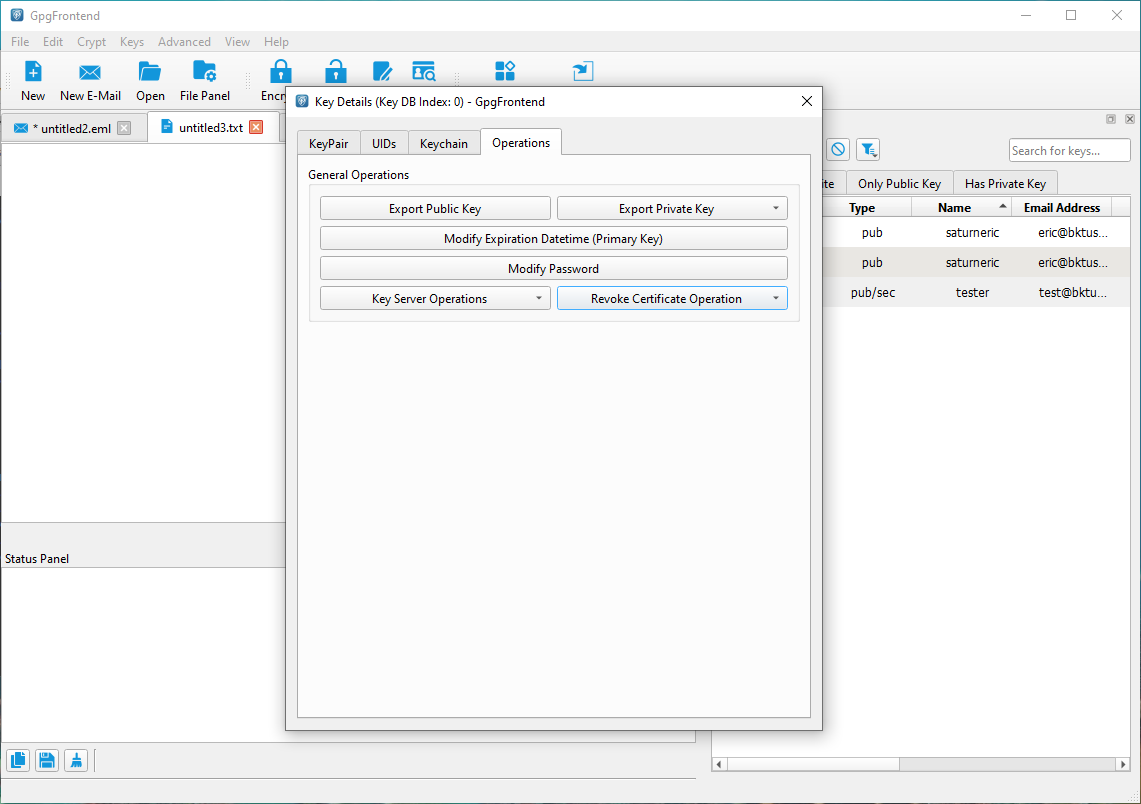Minimize the GpgFrontend window

click(1025, 15)
